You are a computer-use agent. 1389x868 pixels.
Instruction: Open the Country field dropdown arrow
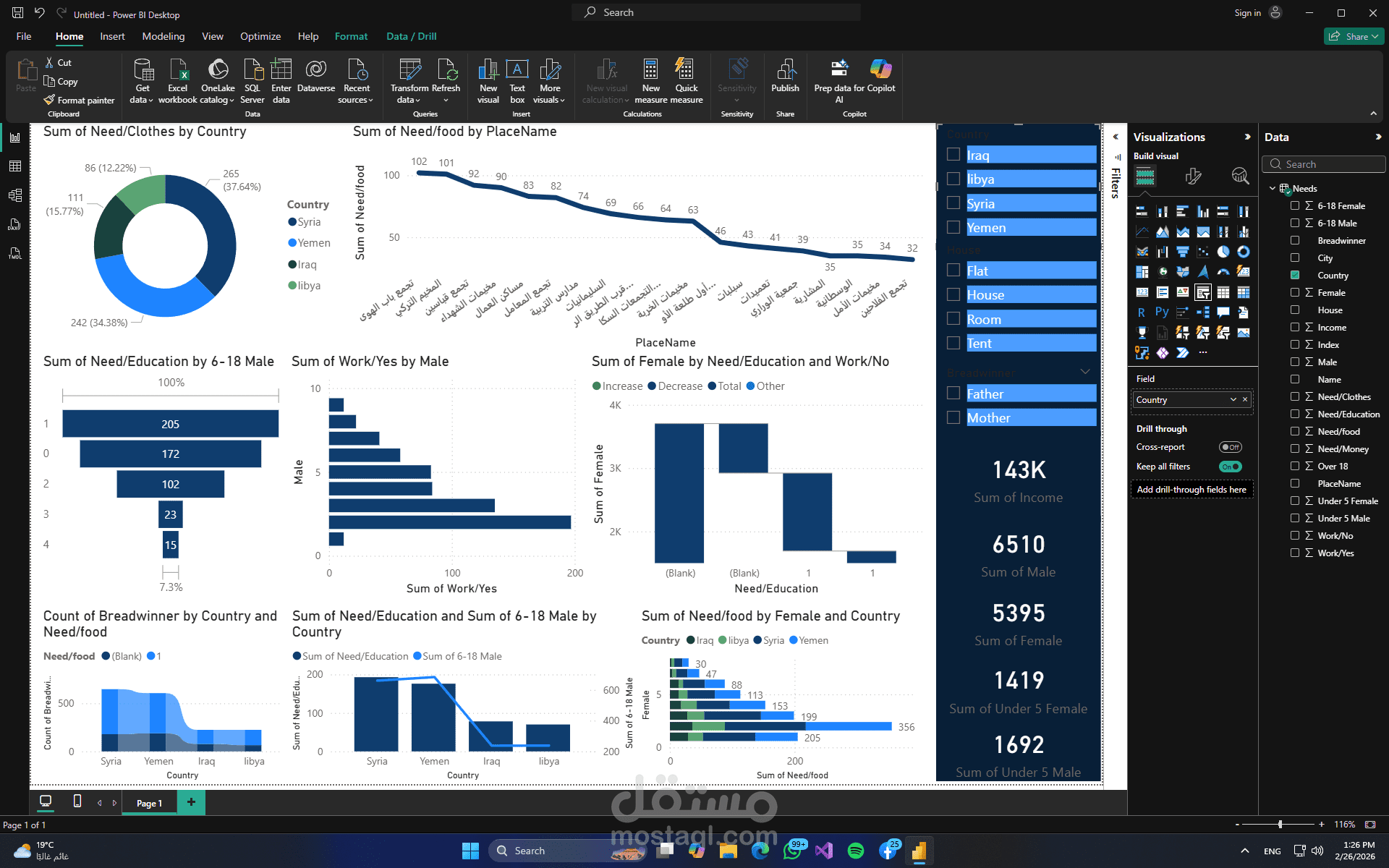click(x=1233, y=400)
